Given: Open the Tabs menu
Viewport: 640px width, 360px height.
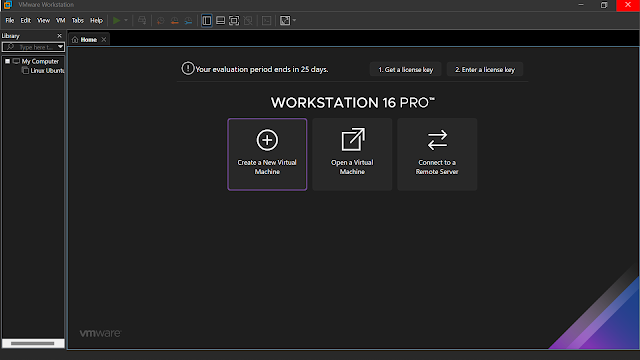Looking at the screenshot, I should click(78, 20).
